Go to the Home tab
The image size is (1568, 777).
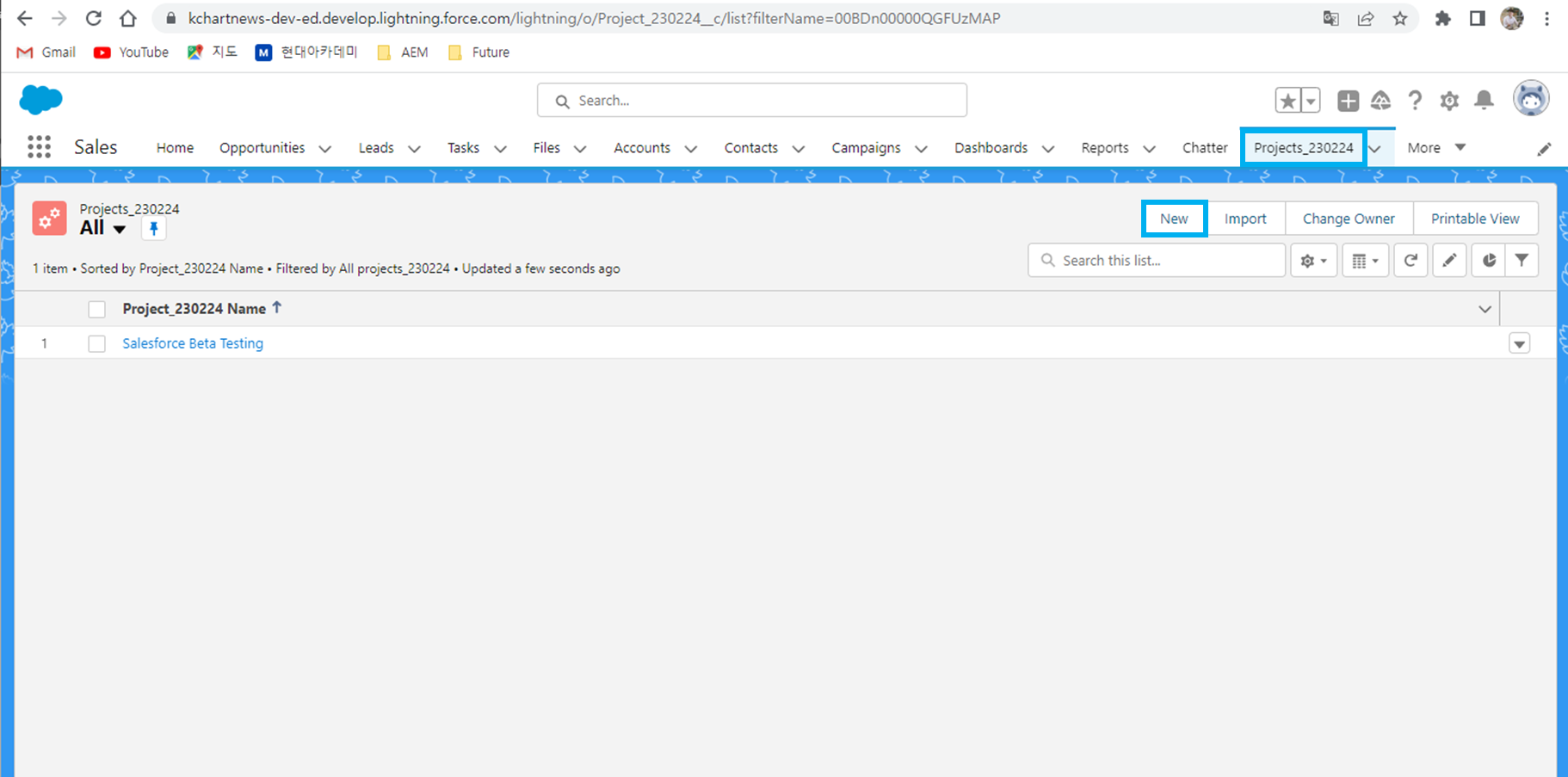click(x=175, y=148)
